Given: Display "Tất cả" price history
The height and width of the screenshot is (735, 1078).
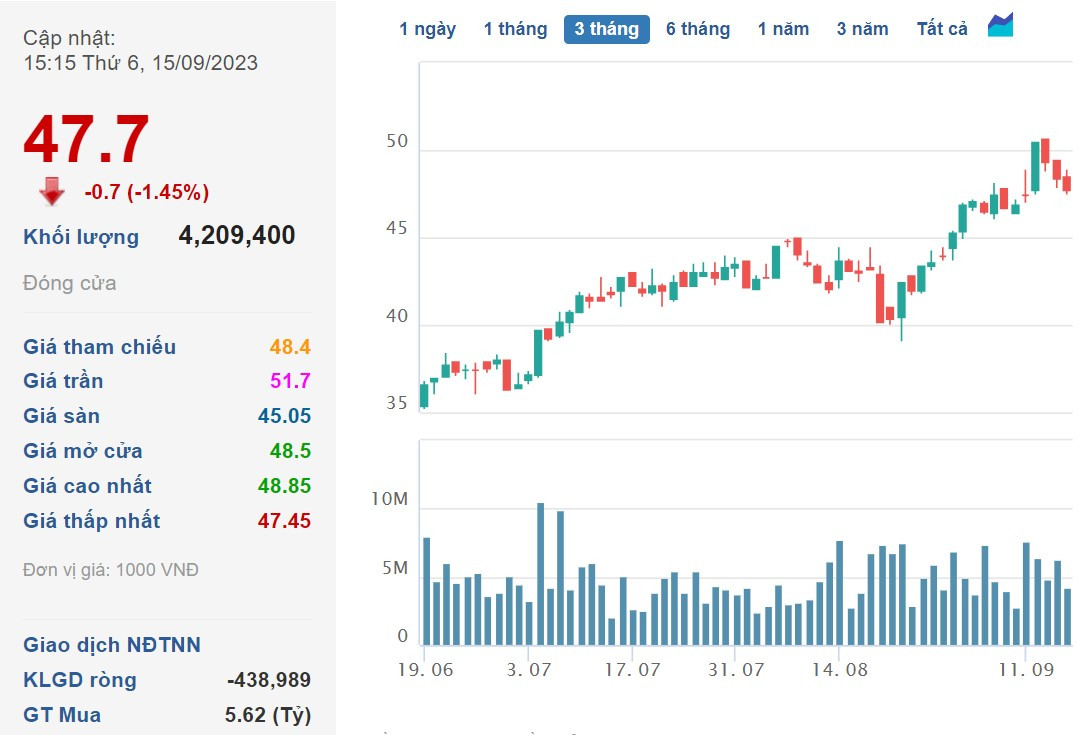Looking at the screenshot, I should tap(942, 29).
